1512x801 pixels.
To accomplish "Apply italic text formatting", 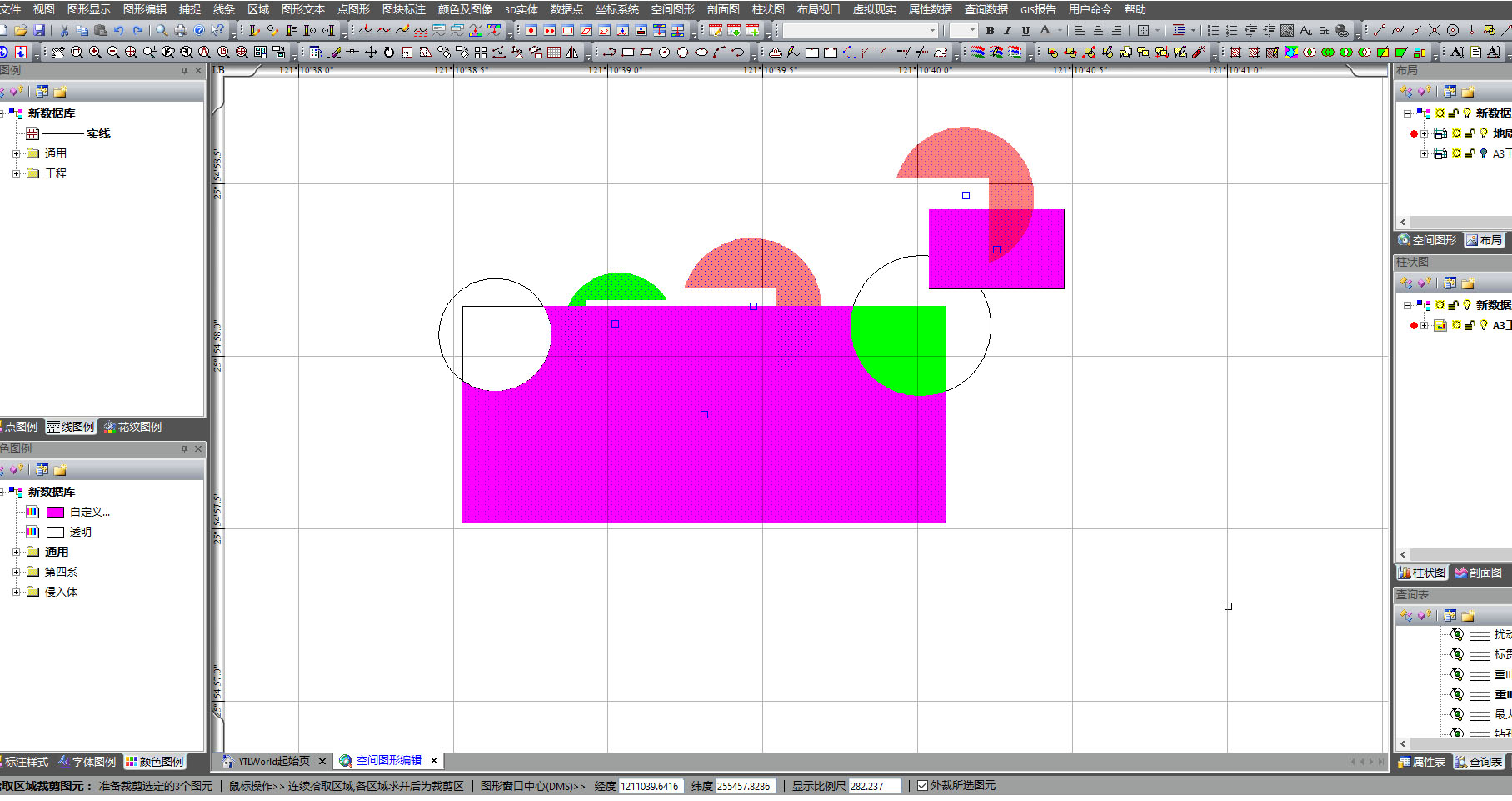I will tap(1007, 30).
